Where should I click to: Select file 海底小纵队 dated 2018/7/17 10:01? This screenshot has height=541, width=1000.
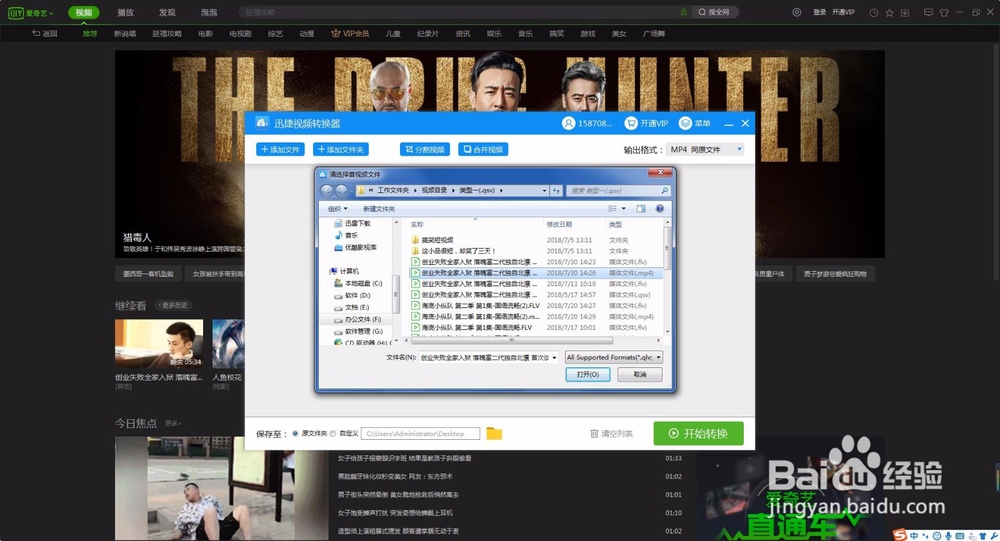pyautogui.click(x=536, y=327)
